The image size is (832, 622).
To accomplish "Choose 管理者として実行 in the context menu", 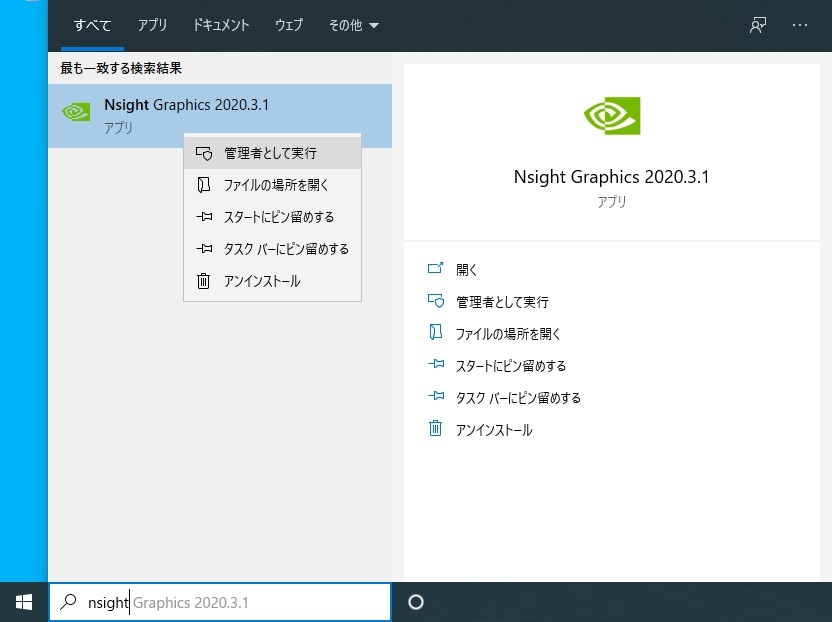I will pyautogui.click(x=272, y=153).
